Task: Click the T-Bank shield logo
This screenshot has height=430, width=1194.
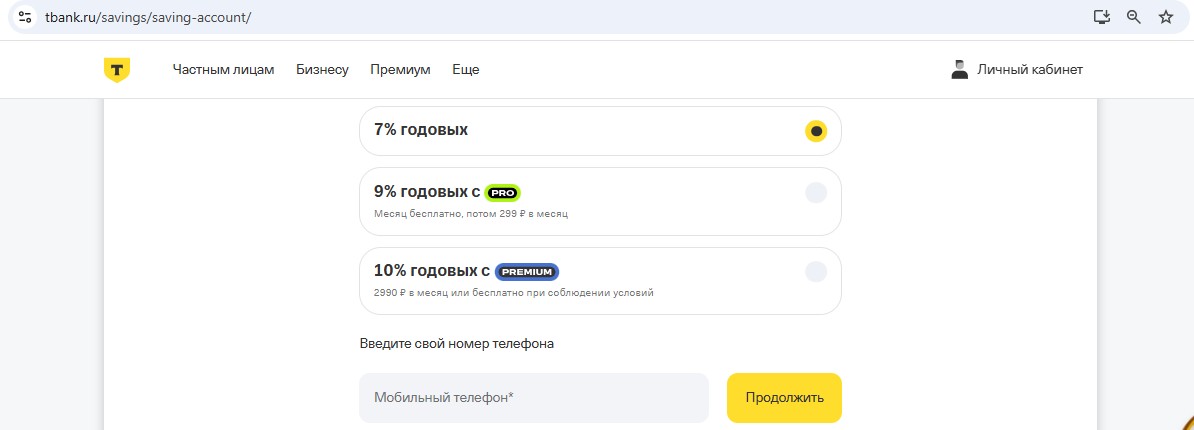Action: coord(117,70)
